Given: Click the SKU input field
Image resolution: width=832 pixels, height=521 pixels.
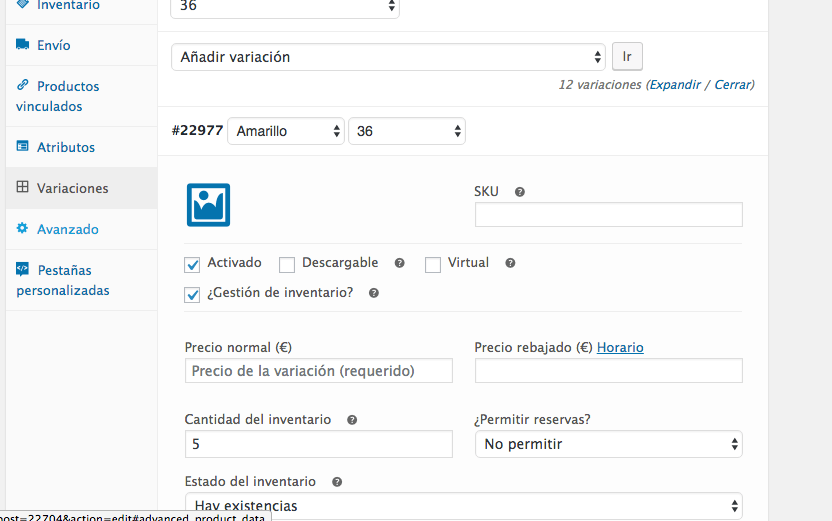Looking at the screenshot, I should click(x=609, y=214).
